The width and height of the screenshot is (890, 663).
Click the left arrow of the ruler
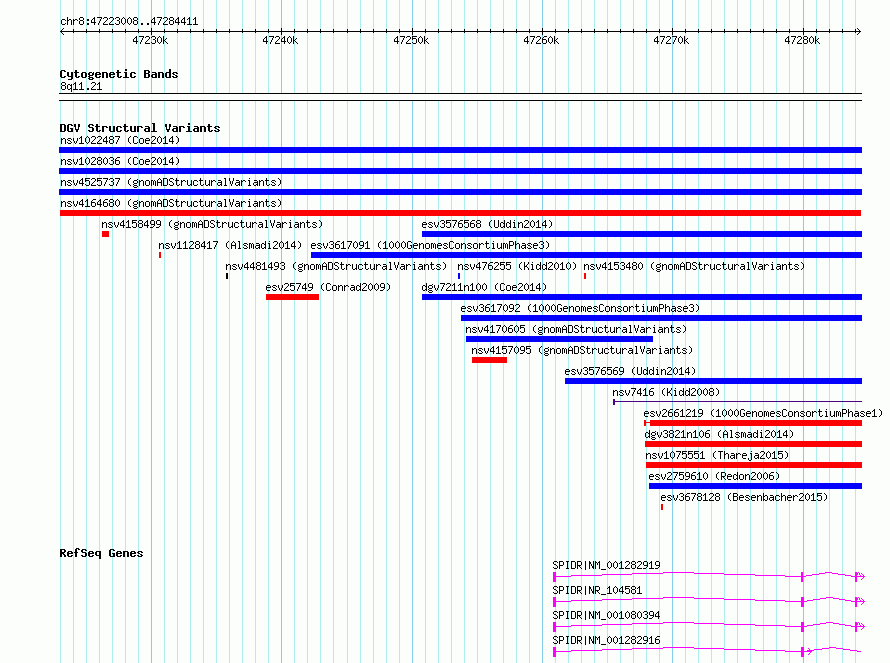pyautogui.click(x=62, y=31)
